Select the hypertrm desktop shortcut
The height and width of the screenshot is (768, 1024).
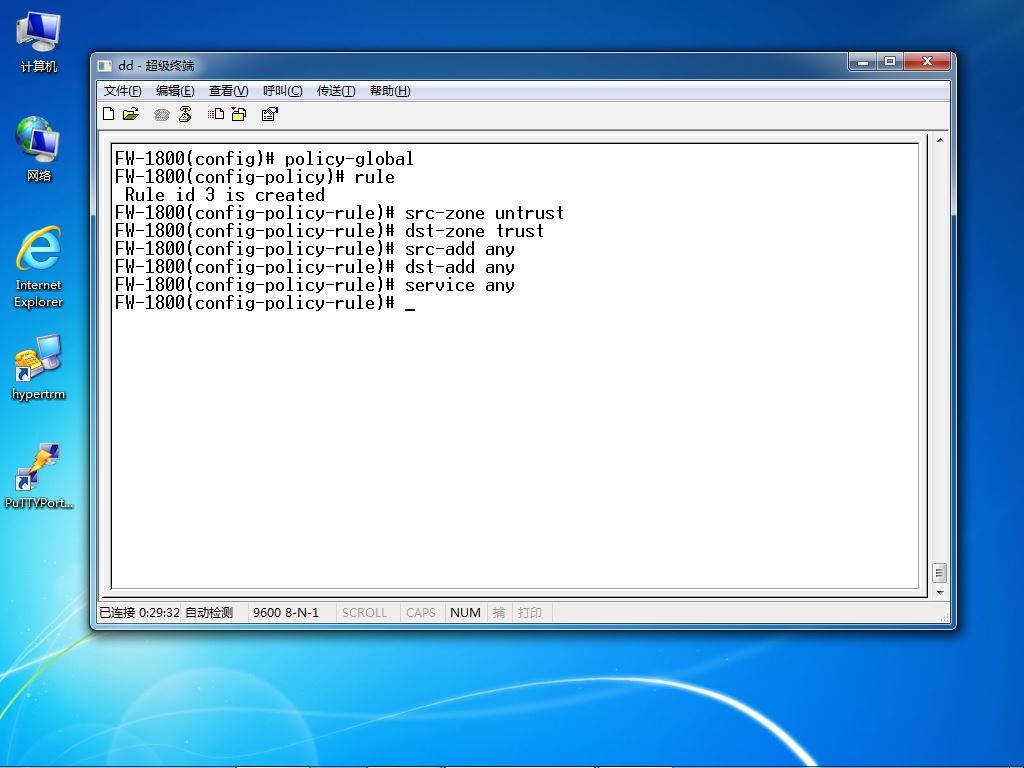click(x=39, y=367)
